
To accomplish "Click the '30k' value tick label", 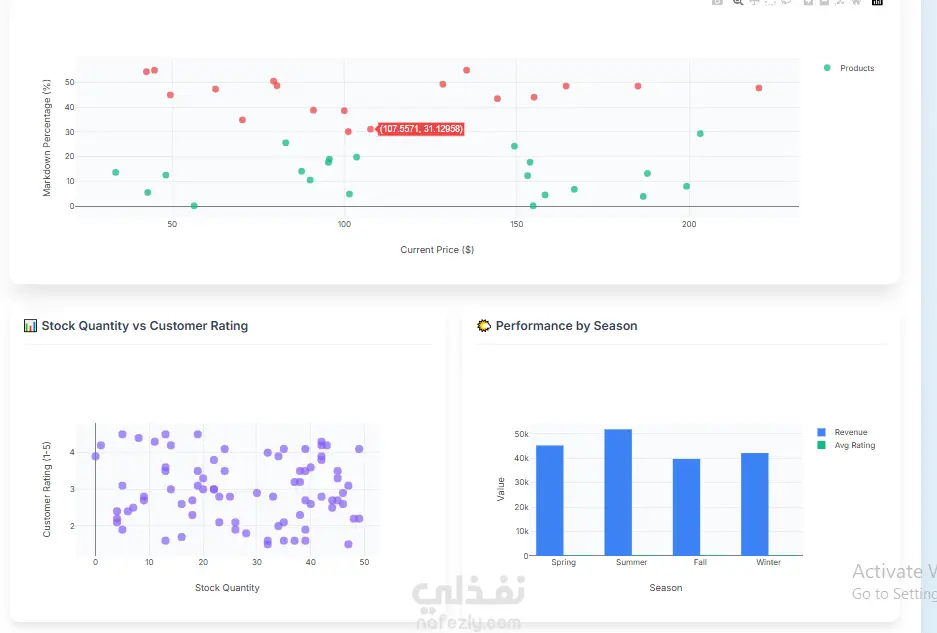I will [522, 482].
